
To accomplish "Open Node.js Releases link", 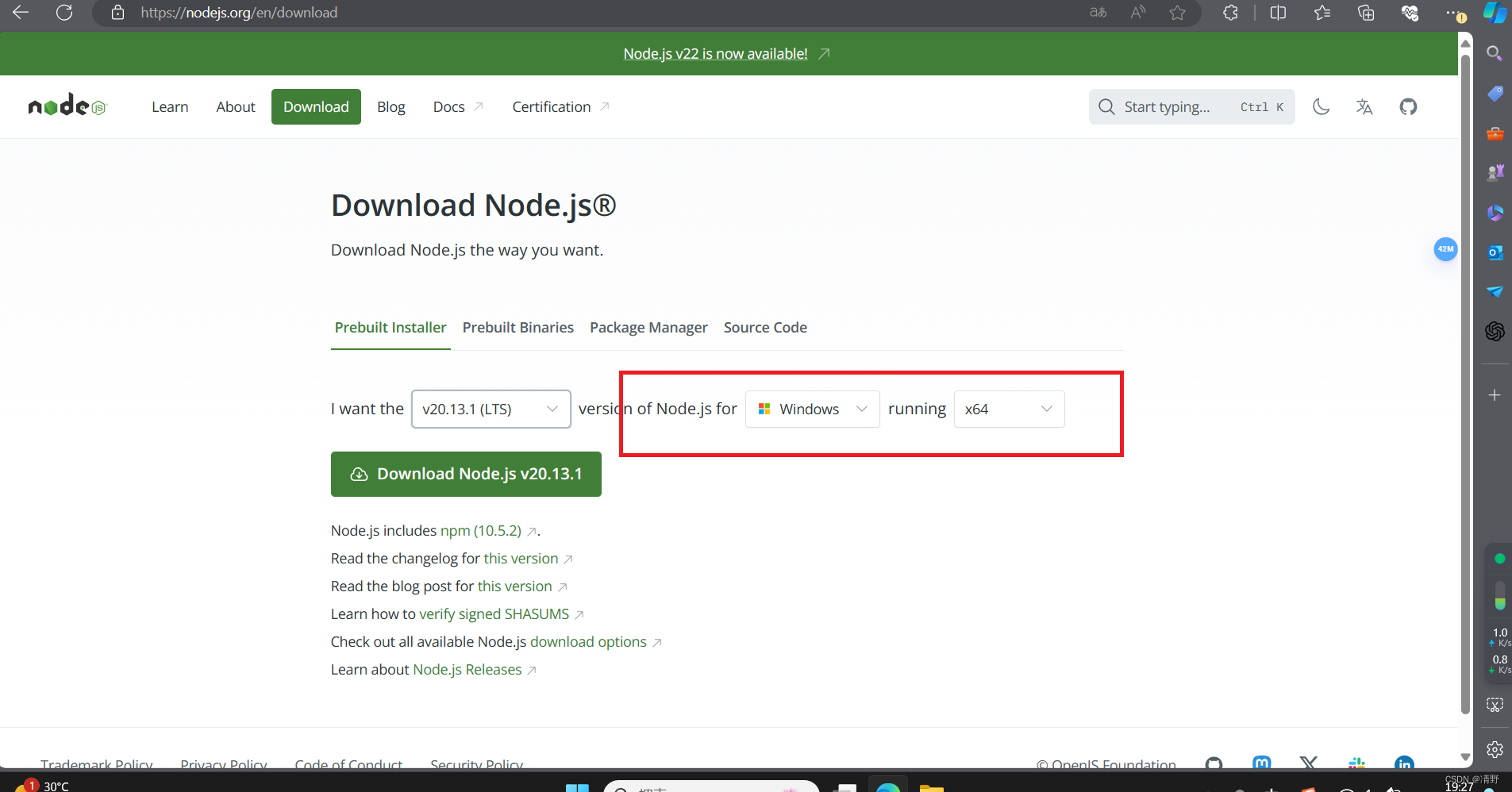I will [467, 670].
